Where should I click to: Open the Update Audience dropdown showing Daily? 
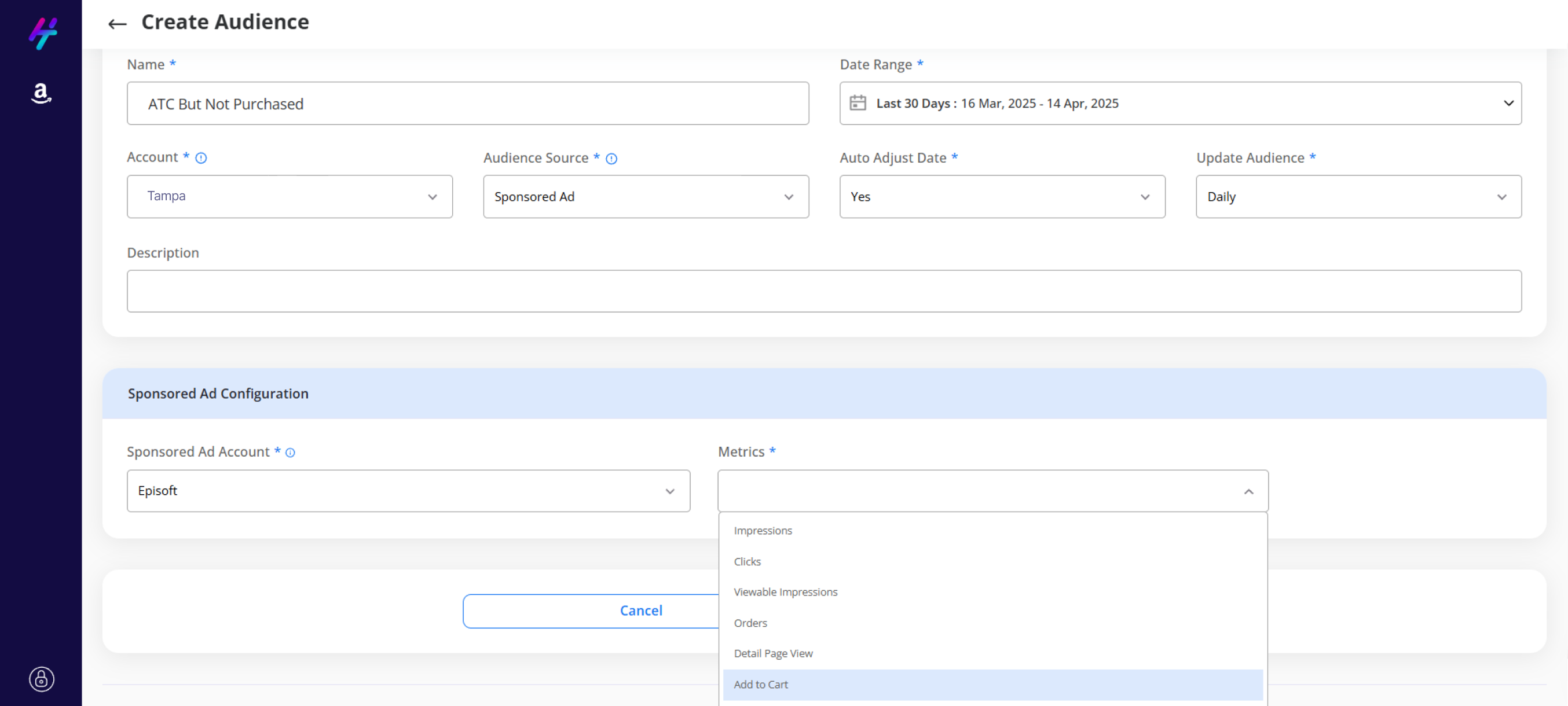(1357, 196)
